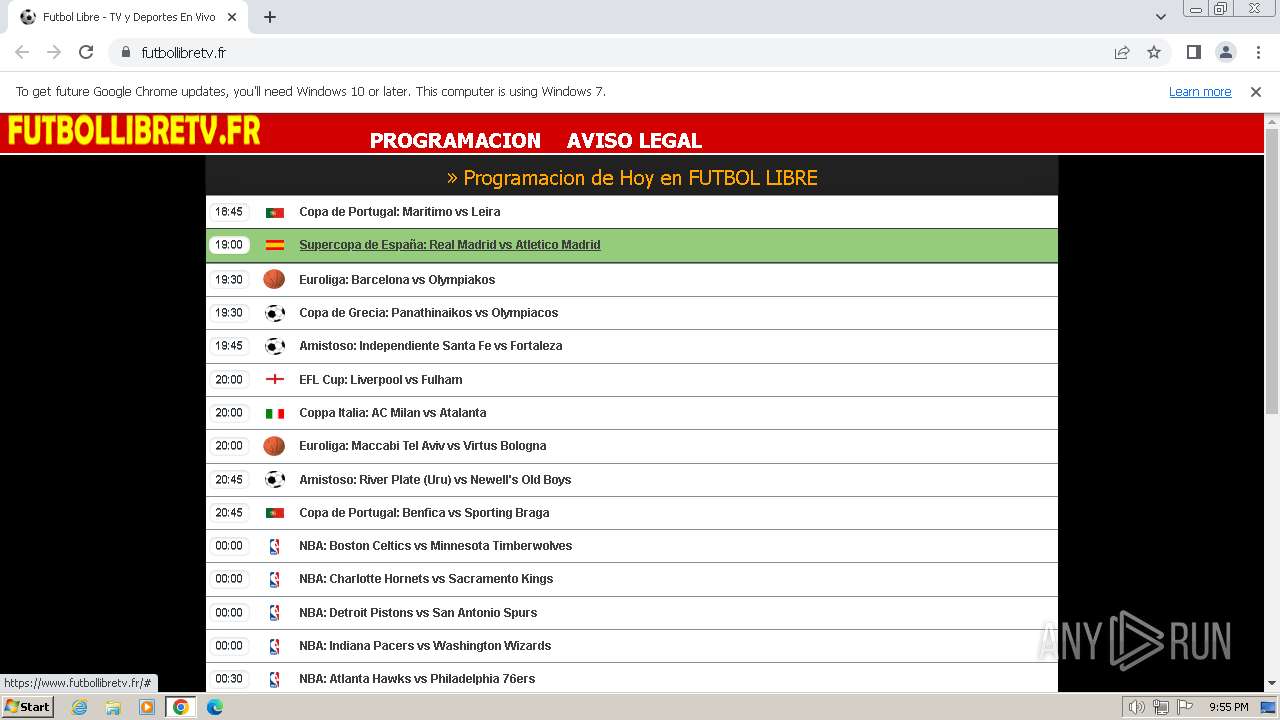
Task: Click the taskbar clock showing 9:55 PM
Action: click(1228, 707)
